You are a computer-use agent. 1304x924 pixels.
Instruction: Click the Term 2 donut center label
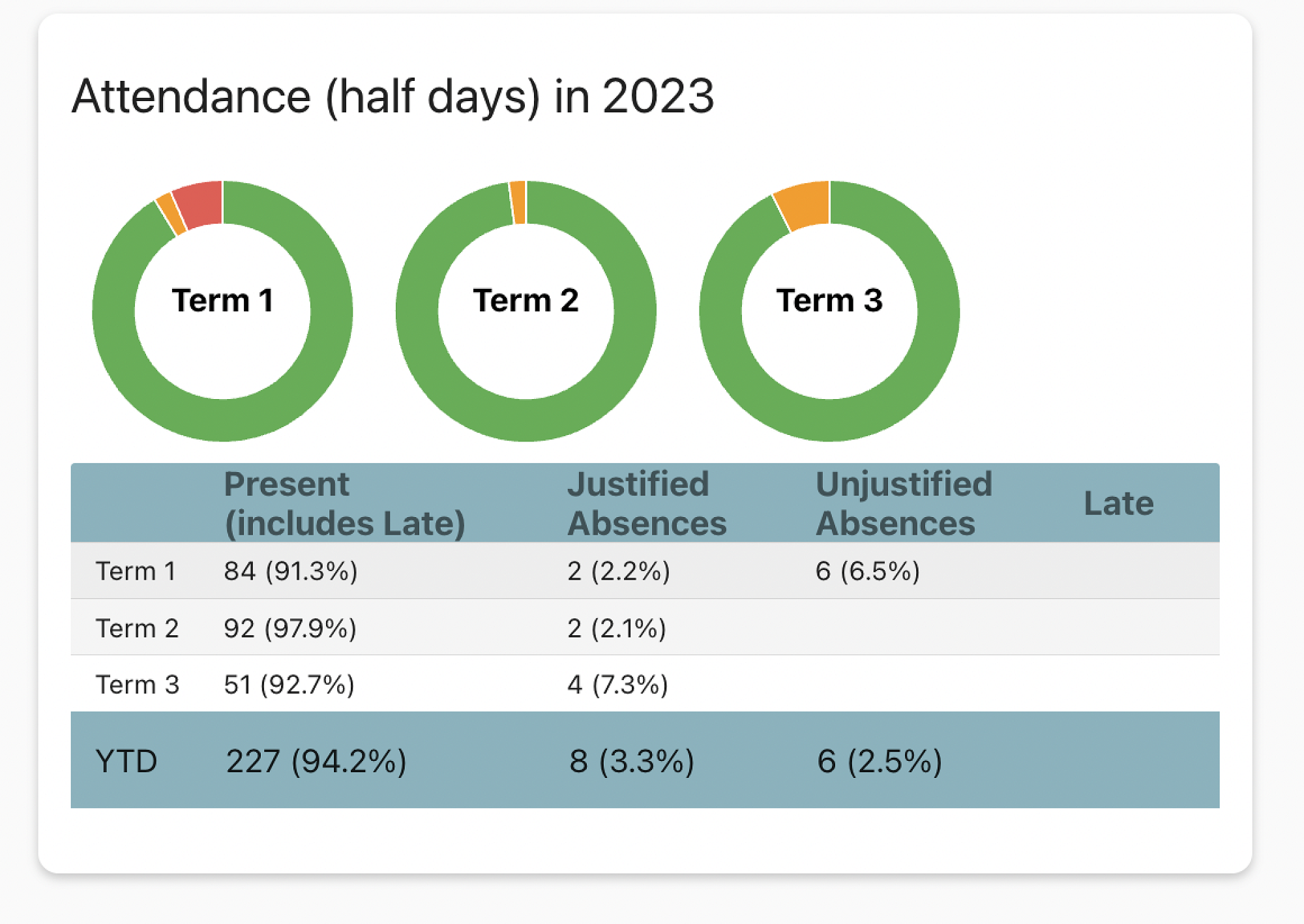click(526, 301)
